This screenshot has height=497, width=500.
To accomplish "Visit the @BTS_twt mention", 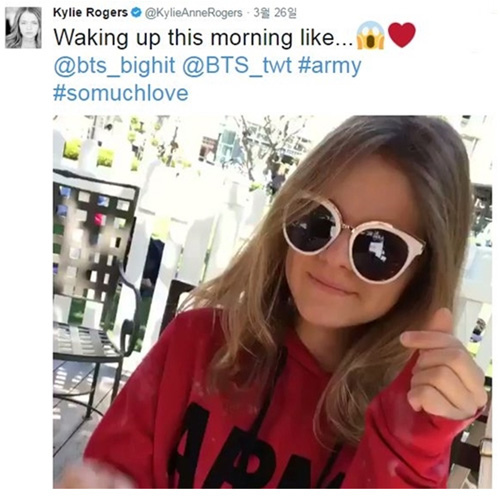I will point(237,65).
